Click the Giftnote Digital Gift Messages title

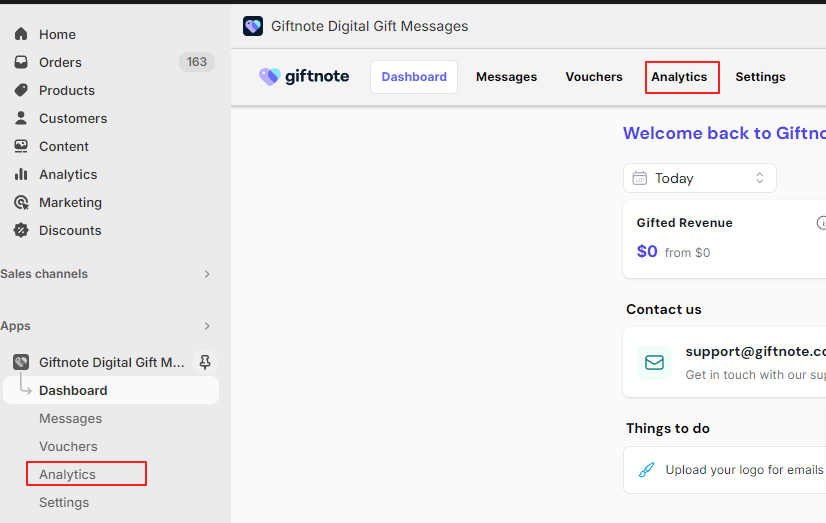point(369,26)
